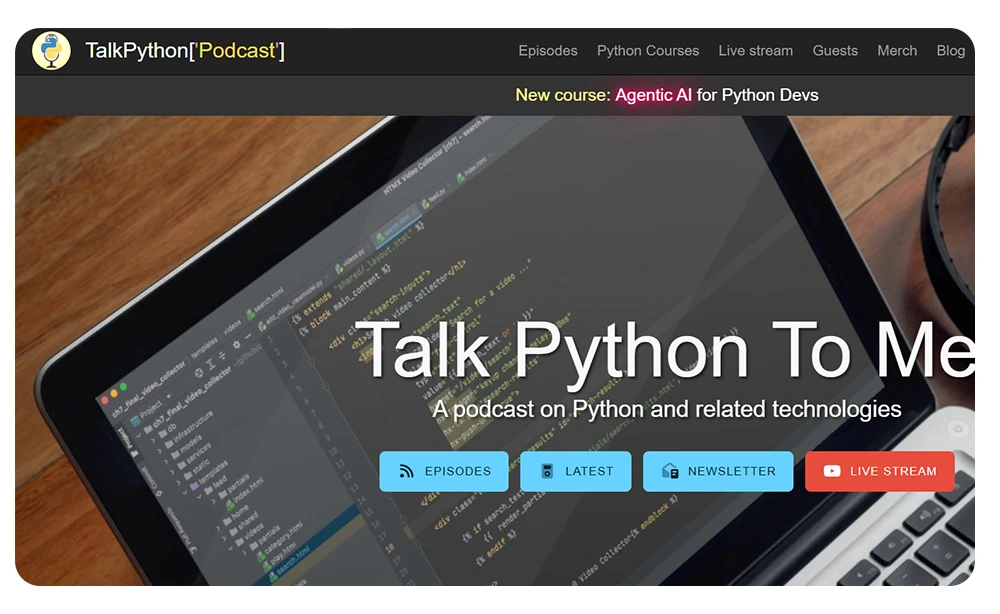Screen dimensions: 1000x614
Task: Open the NEWSLETTER button
Action: point(718,471)
